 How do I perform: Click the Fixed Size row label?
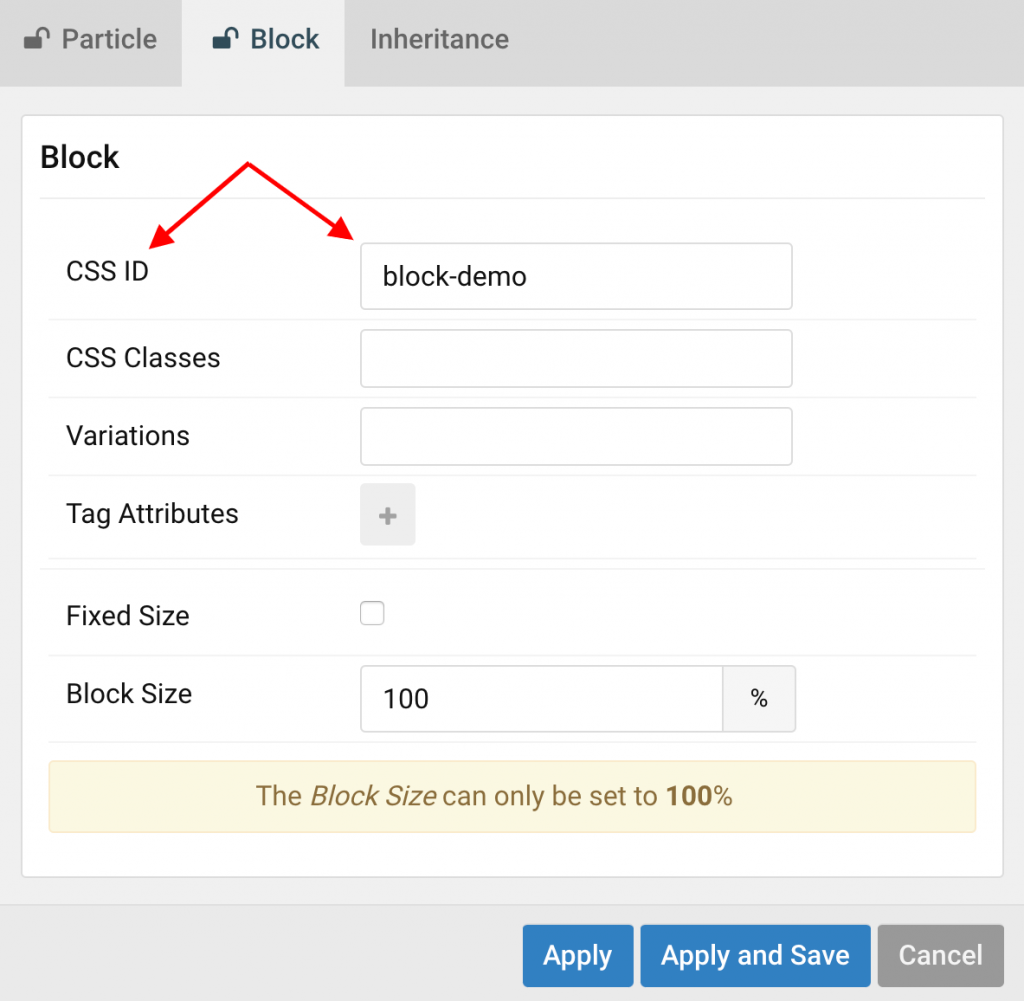tap(127, 616)
